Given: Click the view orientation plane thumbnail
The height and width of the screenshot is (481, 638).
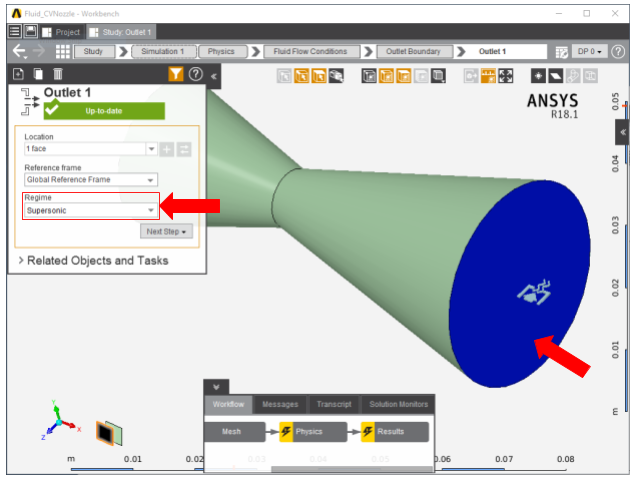Looking at the screenshot, I should pos(109,433).
